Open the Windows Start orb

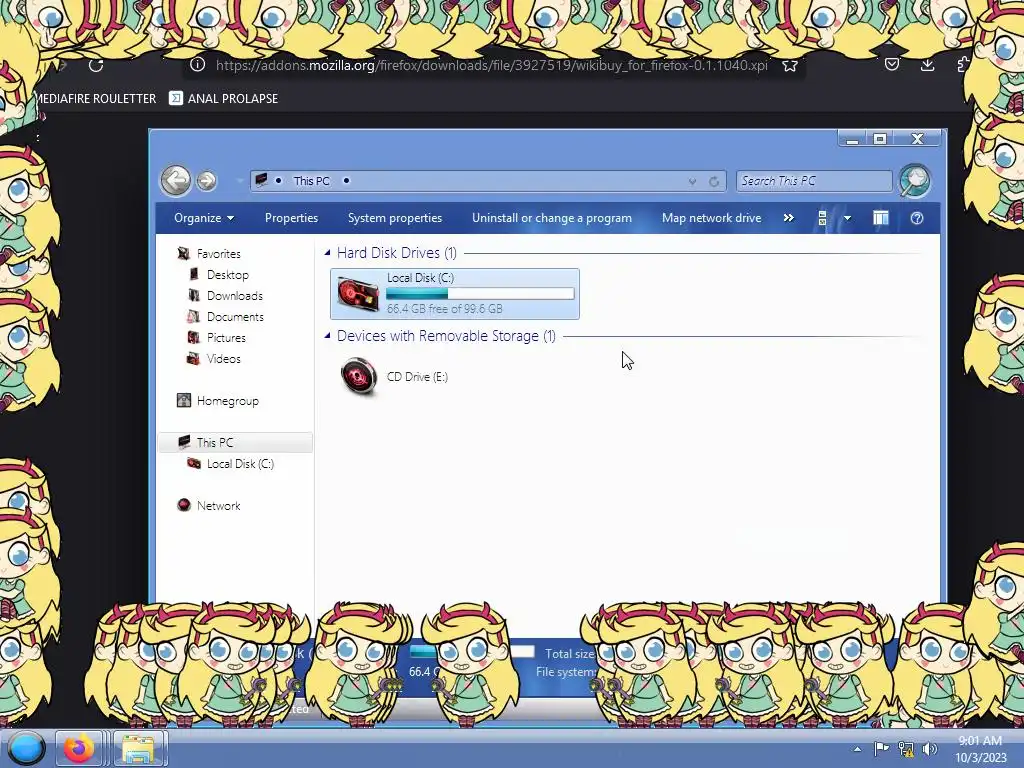pos(26,748)
